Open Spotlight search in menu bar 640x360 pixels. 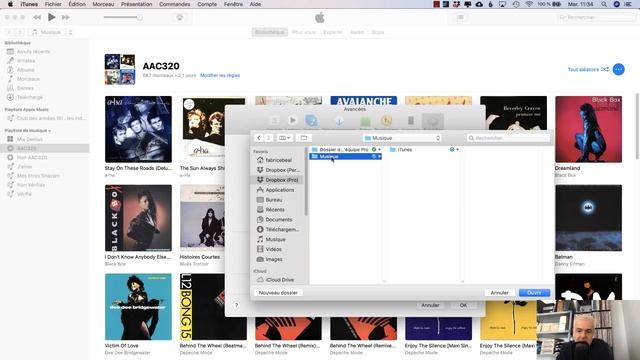[x=604, y=4]
